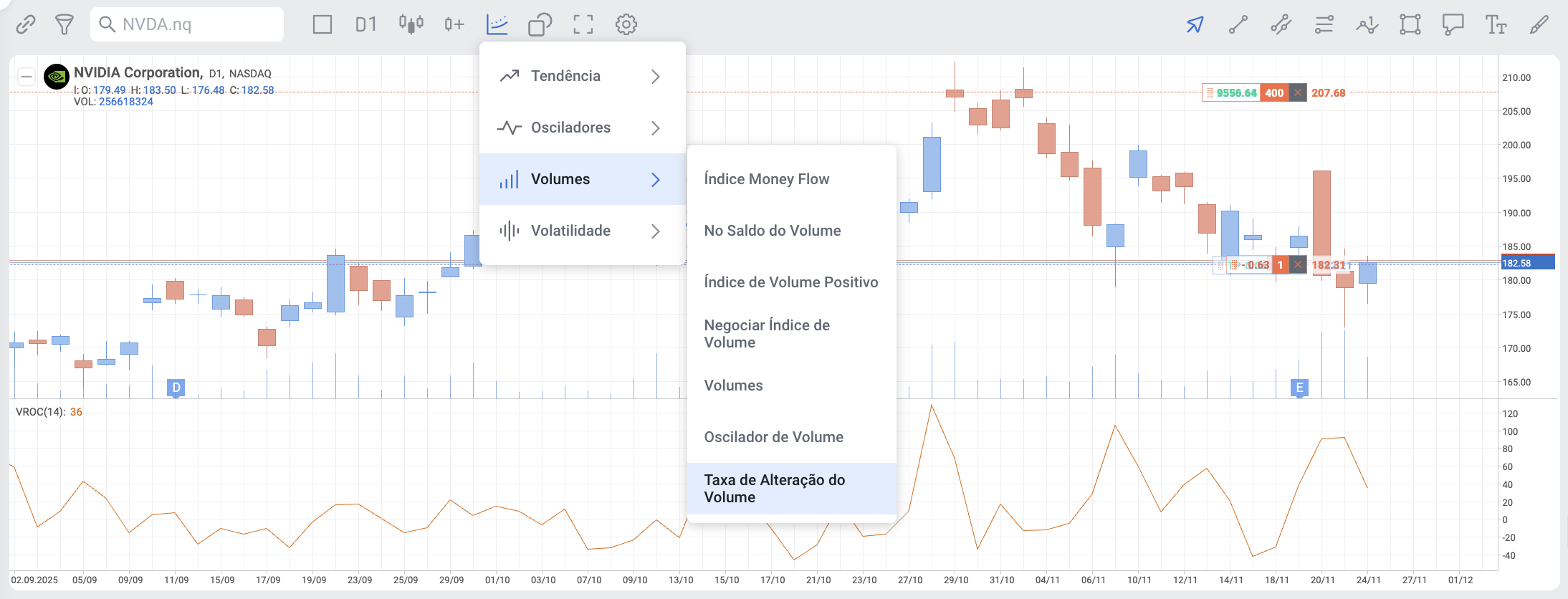
Task: Click NVIDIA Corporation chart title
Action: pyautogui.click(x=138, y=72)
